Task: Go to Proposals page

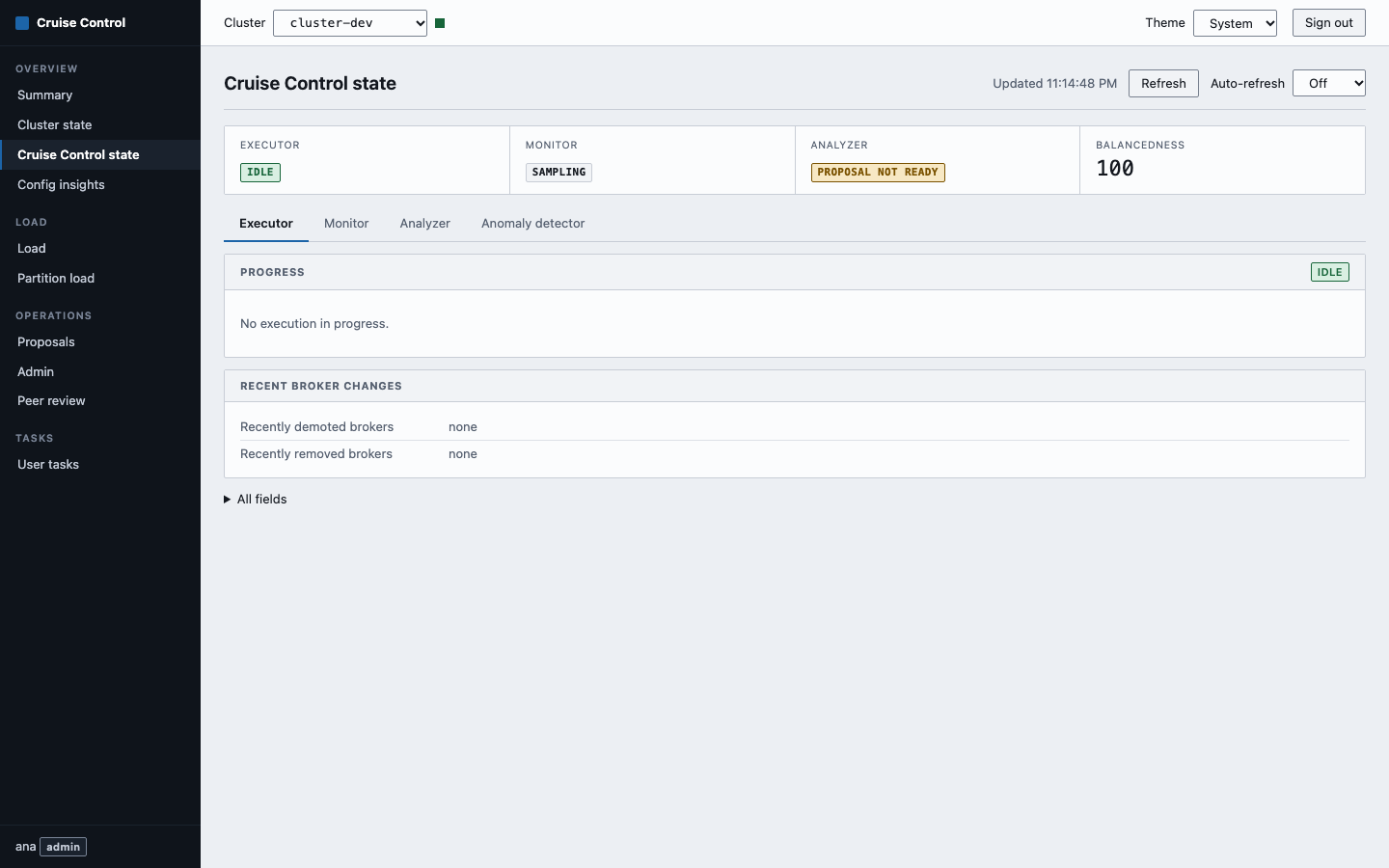Action: click(100, 342)
